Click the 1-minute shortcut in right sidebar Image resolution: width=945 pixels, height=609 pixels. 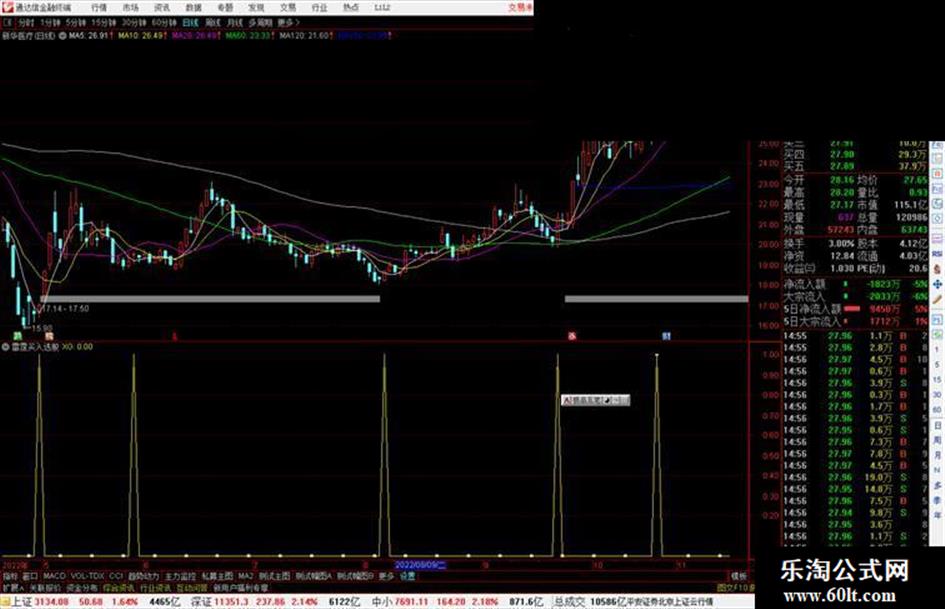[937, 349]
